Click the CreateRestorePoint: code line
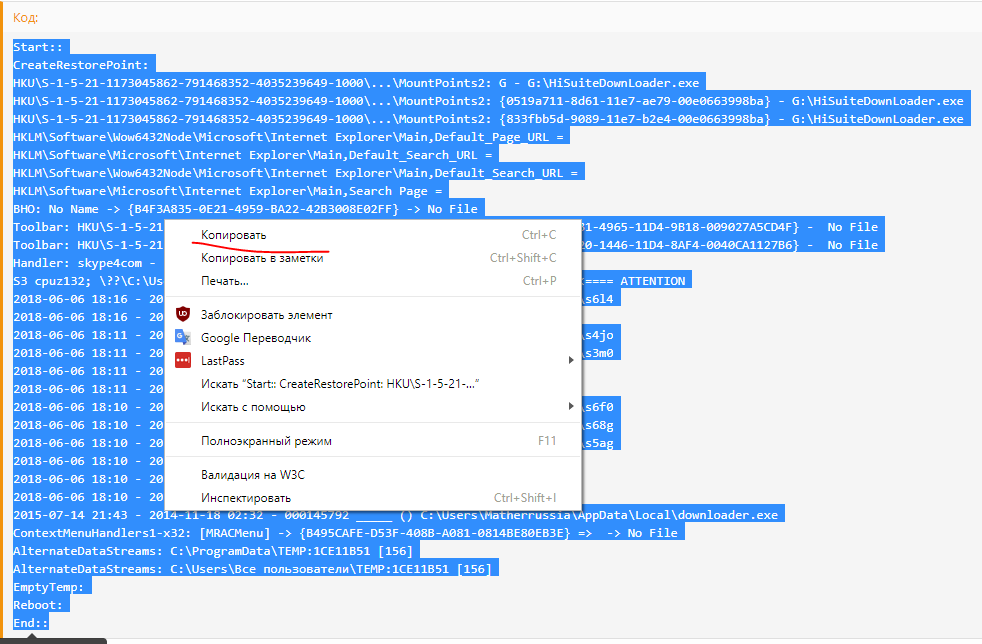The image size is (982, 644). [81, 65]
